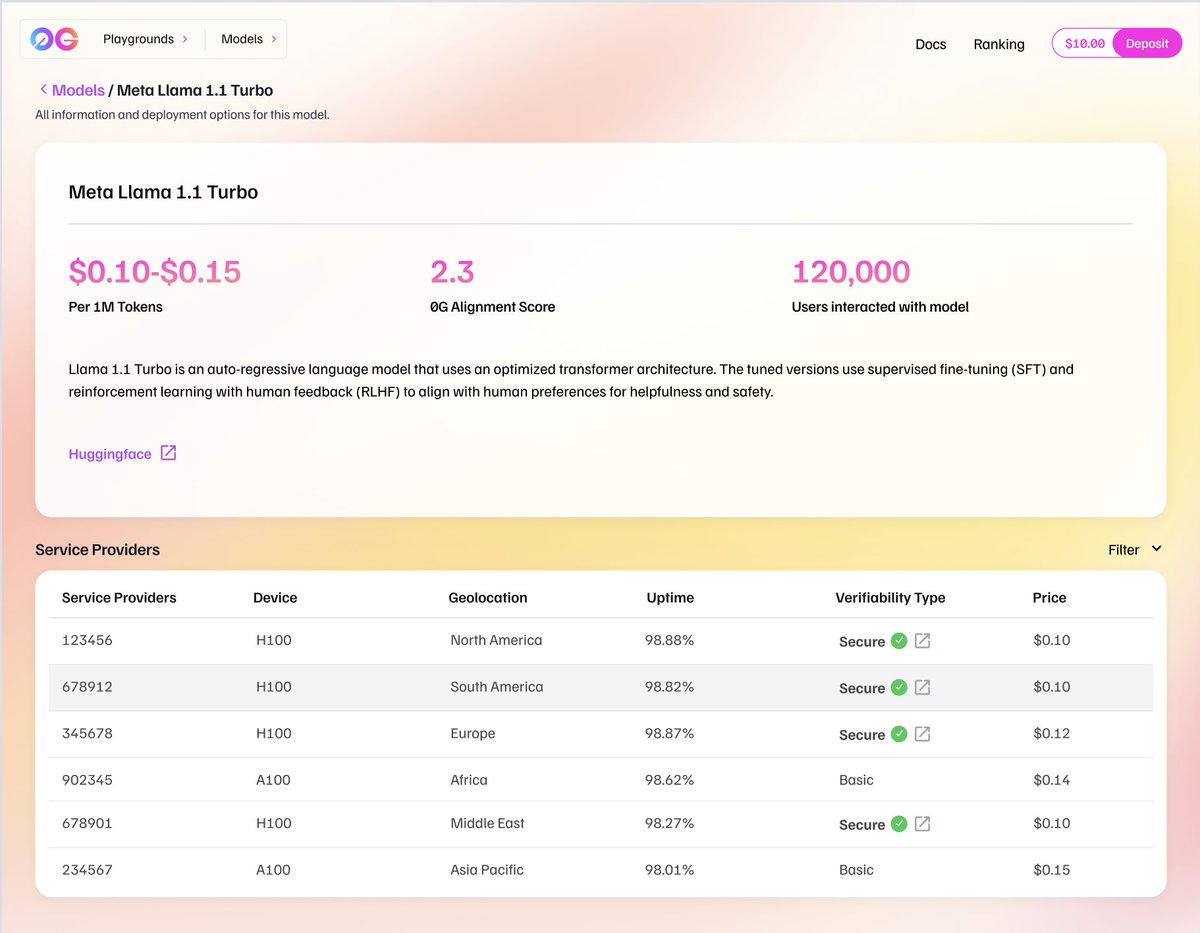Click the South America geolocation cell
The width and height of the screenshot is (1200, 933).
point(497,687)
